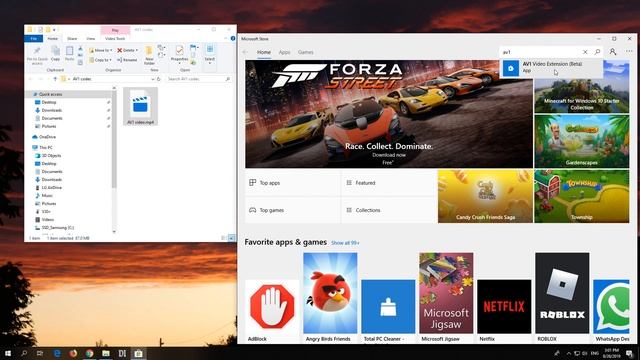Open the Township game tile
This screenshot has width=640, height=360.
click(582, 196)
